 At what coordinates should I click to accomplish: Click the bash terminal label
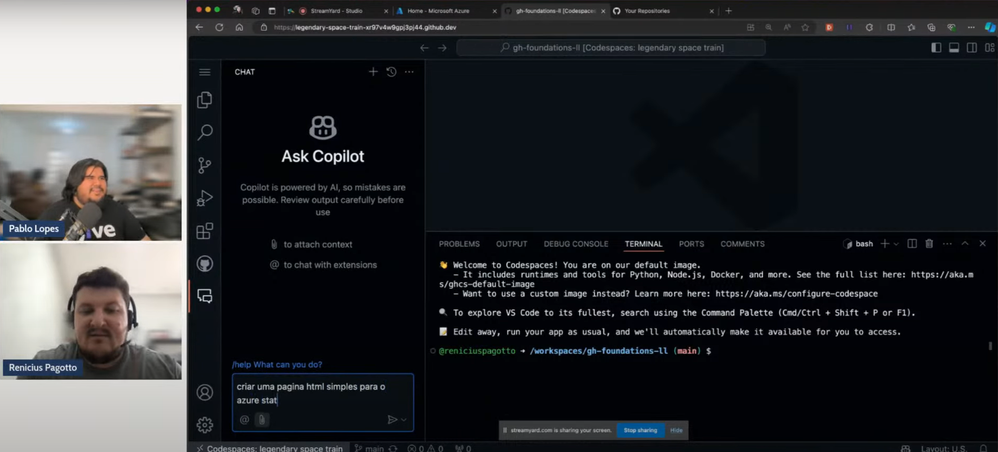pyautogui.click(x=858, y=244)
